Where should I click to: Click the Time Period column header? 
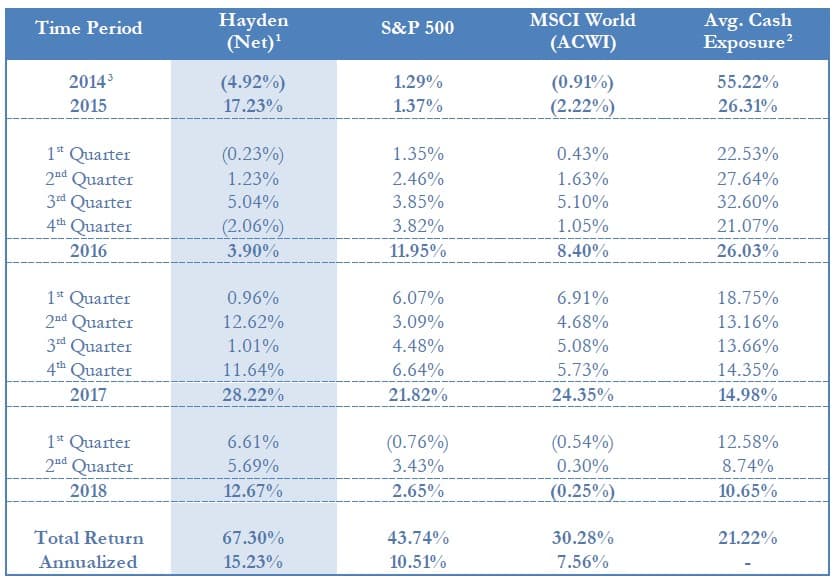(x=88, y=28)
